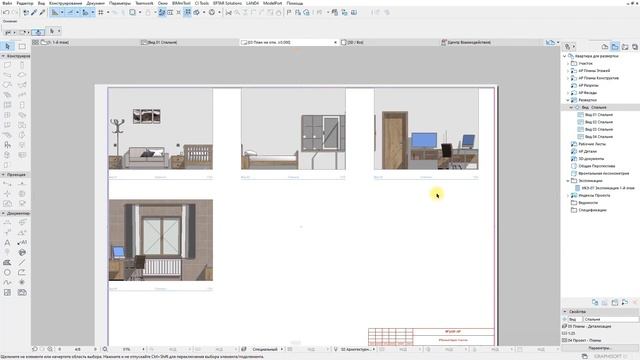Collapse the Документирование toolbox section

(x=3, y=213)
